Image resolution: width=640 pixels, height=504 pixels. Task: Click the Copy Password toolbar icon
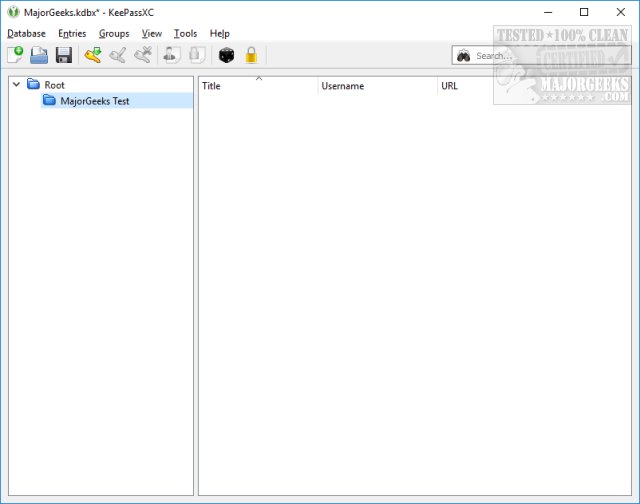196,56
